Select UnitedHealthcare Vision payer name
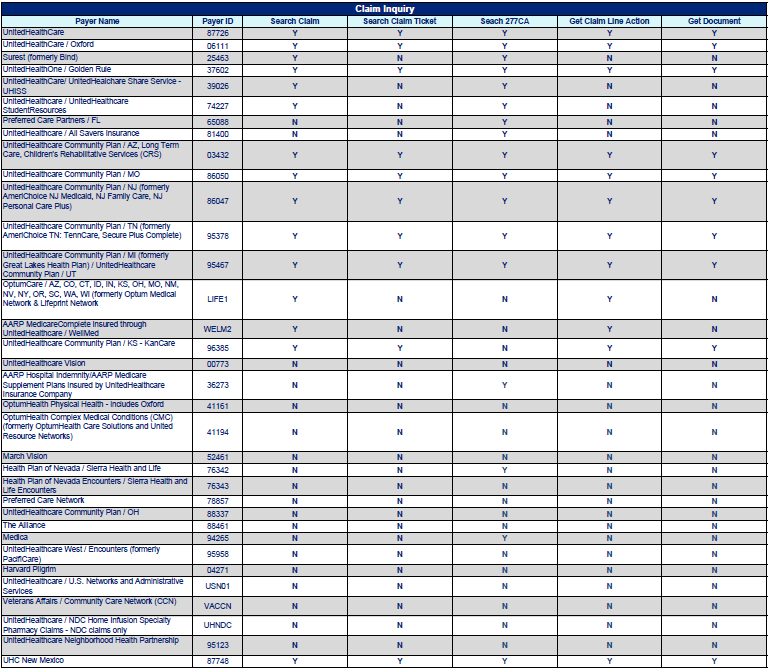This screenshot has width=769, height=672. [x=44, y=363]
